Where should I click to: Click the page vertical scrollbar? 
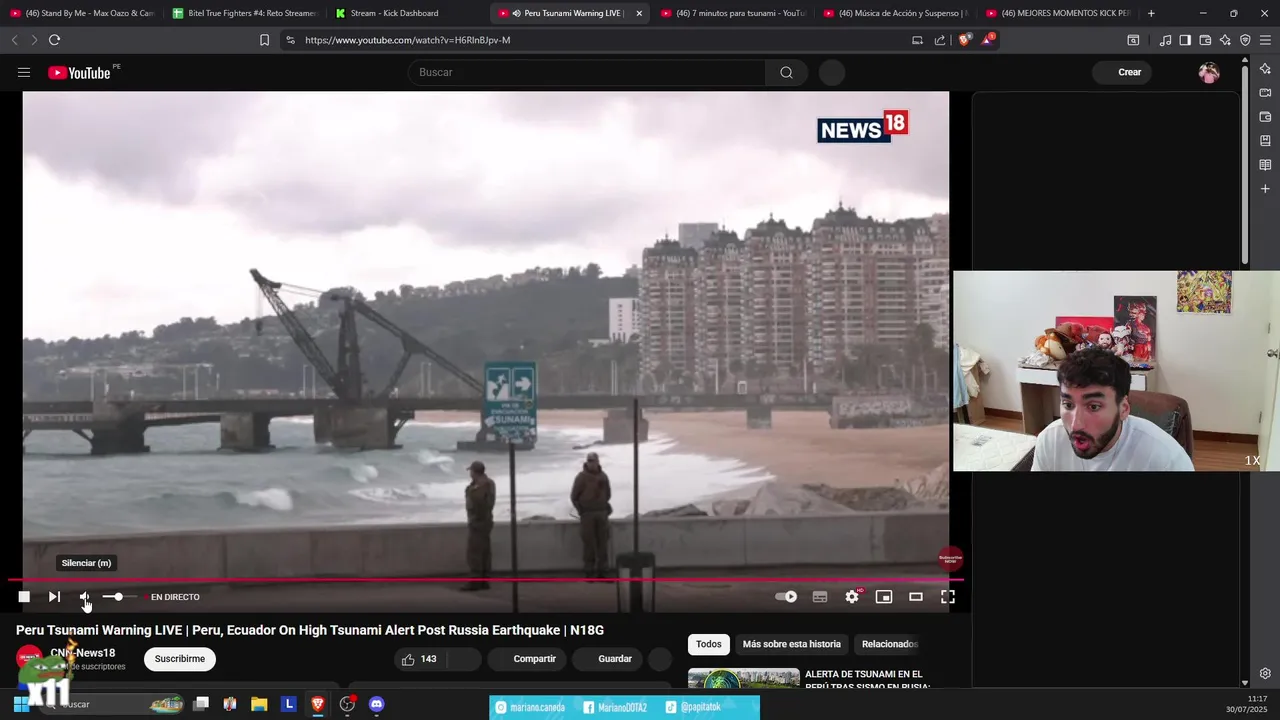[x=1245, y=165]
